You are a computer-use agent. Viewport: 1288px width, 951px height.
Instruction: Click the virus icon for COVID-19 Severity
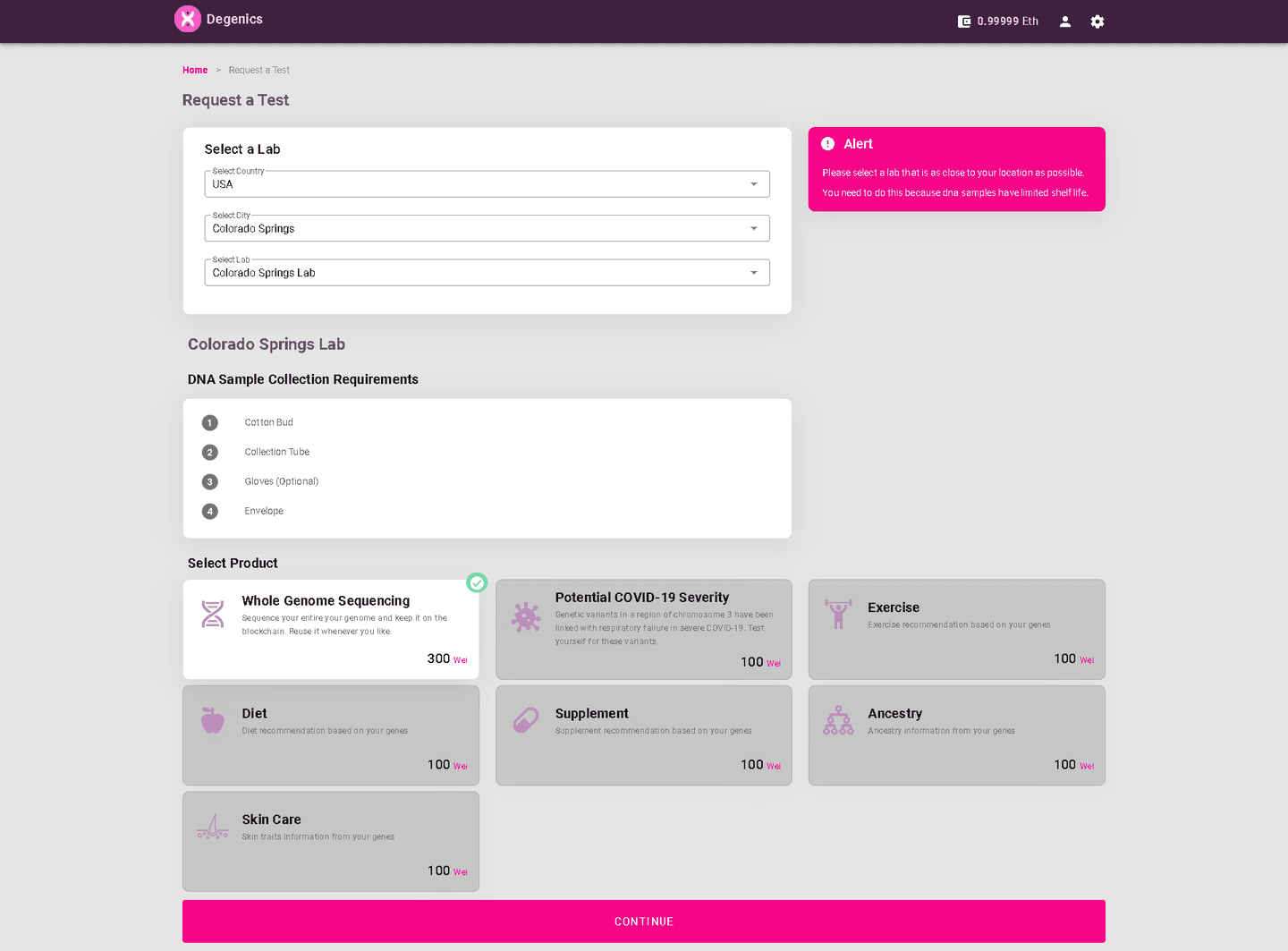click(526, 616)
